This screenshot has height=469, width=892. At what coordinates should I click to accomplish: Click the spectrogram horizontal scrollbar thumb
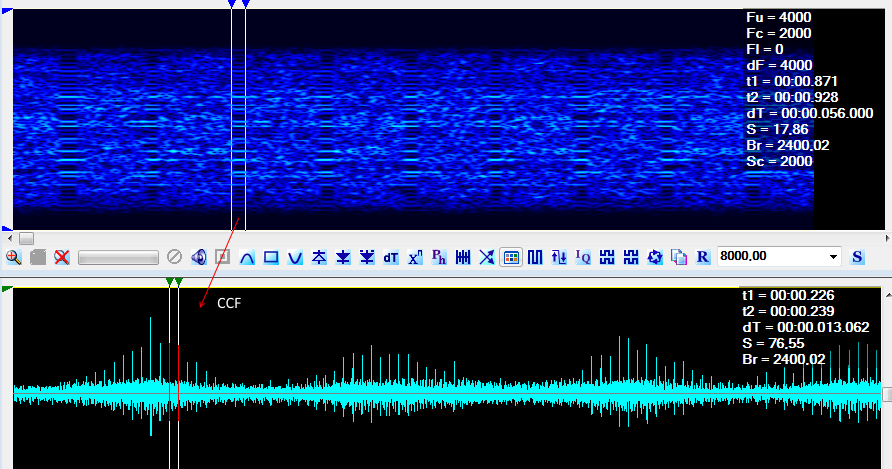[x=26, y=238]
